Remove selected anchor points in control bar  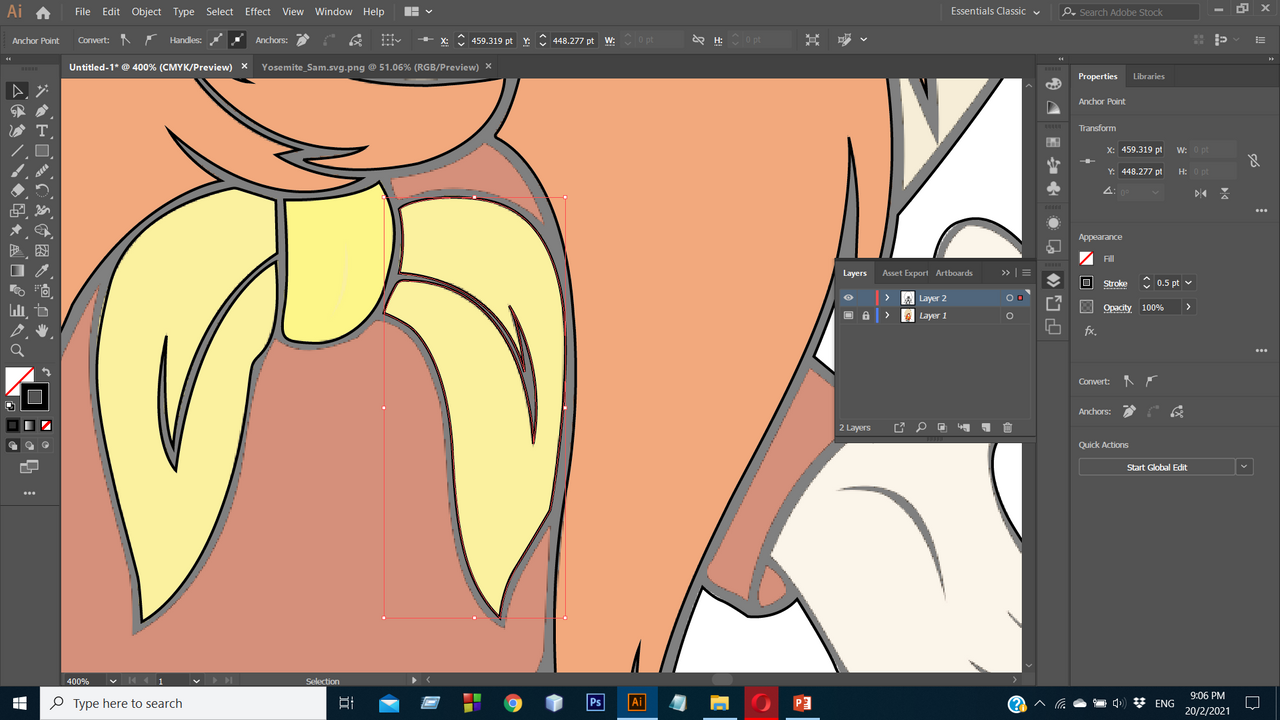301,40
